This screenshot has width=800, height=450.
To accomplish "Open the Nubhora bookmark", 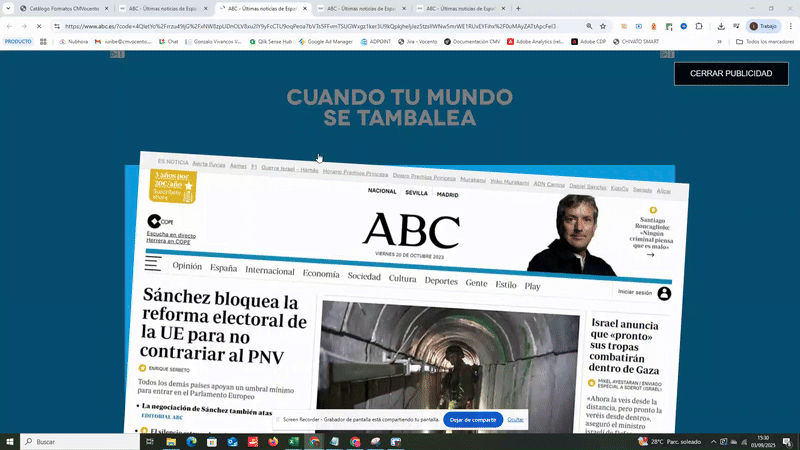I will click(x=74, y=41).
